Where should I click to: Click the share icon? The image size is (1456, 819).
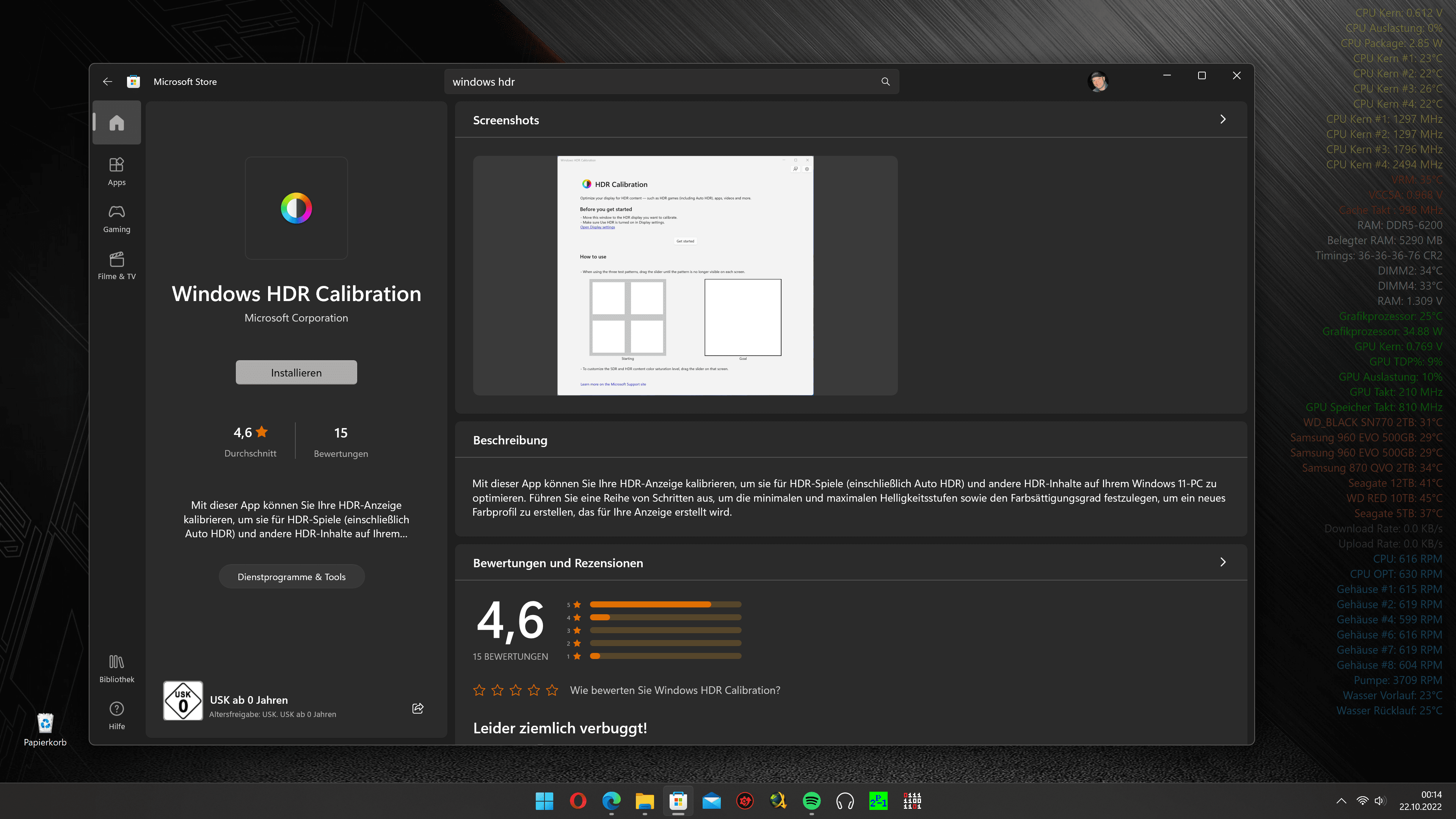[x=418, y=708]
